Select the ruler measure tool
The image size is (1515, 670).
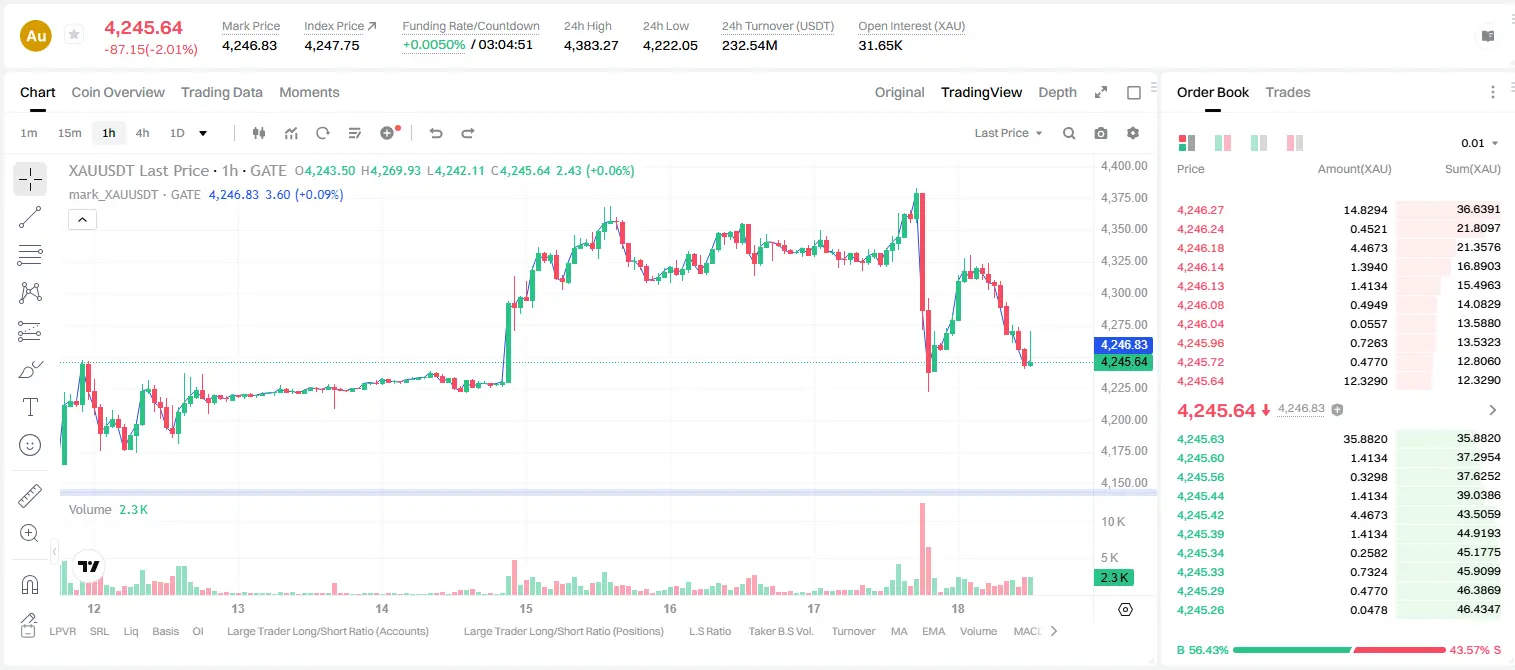click(x=30, y=496)
